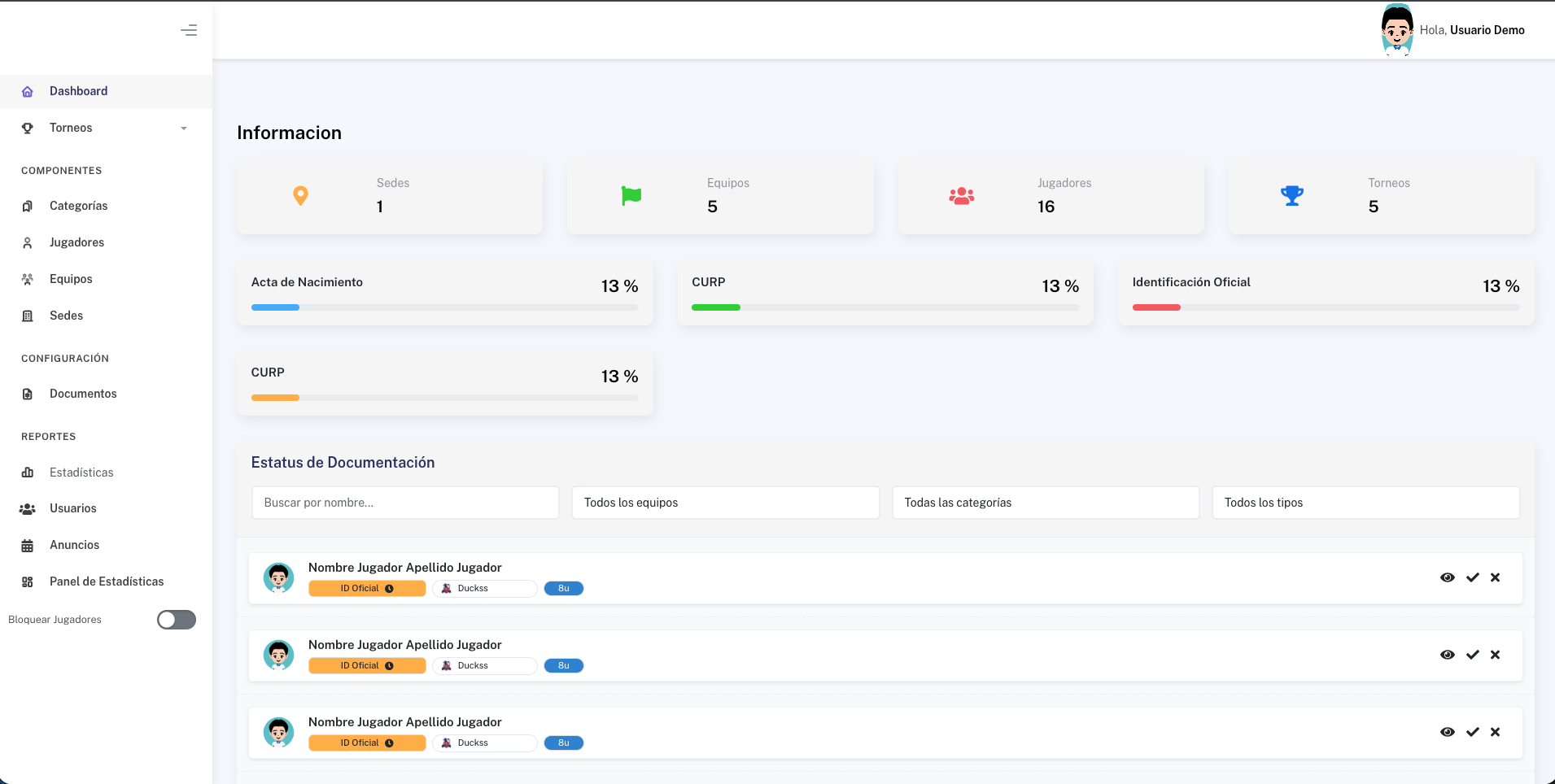Approve first player with the checkmark icon

point(1472,577)
